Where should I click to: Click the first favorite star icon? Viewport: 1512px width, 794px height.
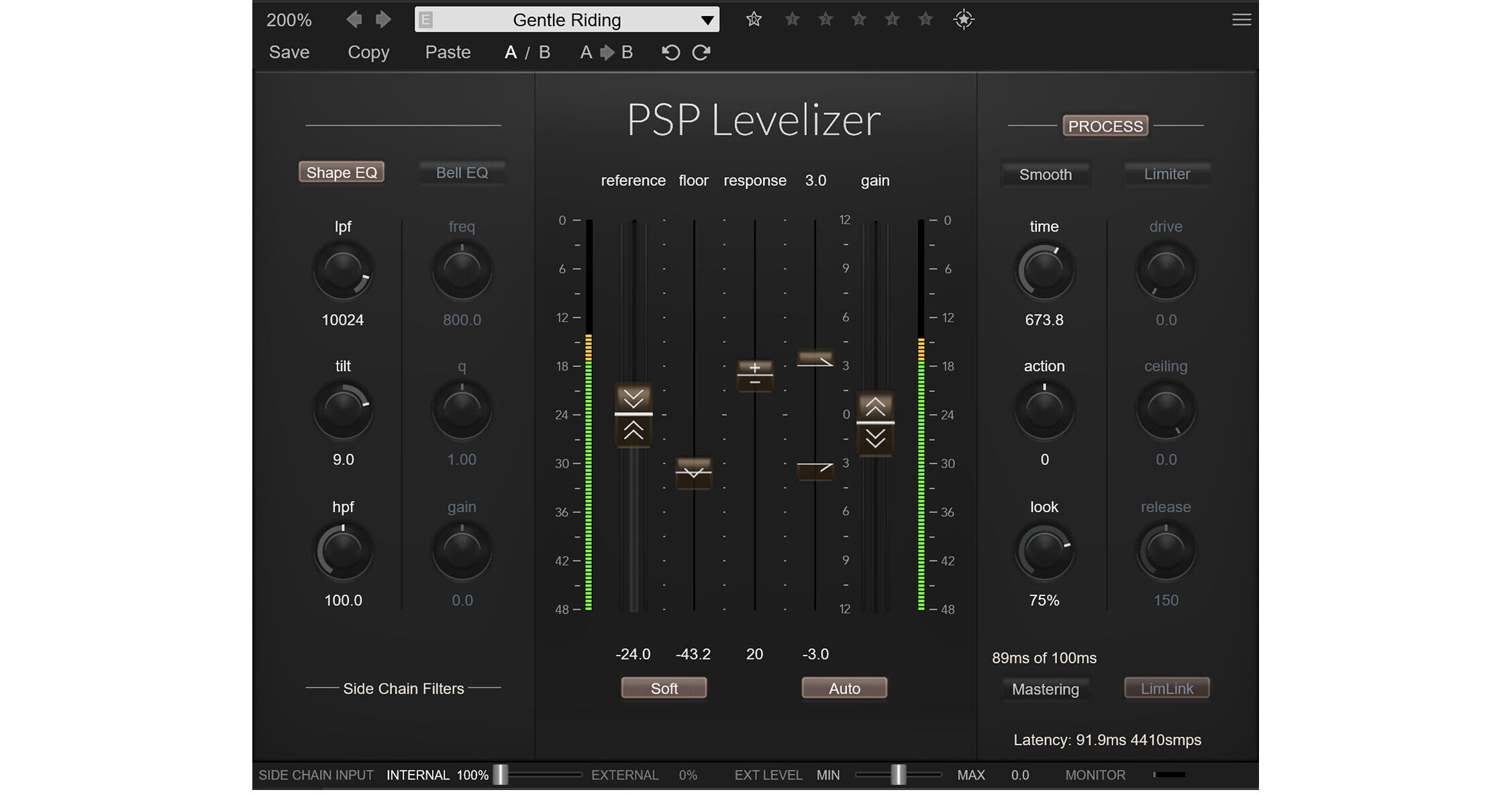pyautogui.click(x=754, y=19)
